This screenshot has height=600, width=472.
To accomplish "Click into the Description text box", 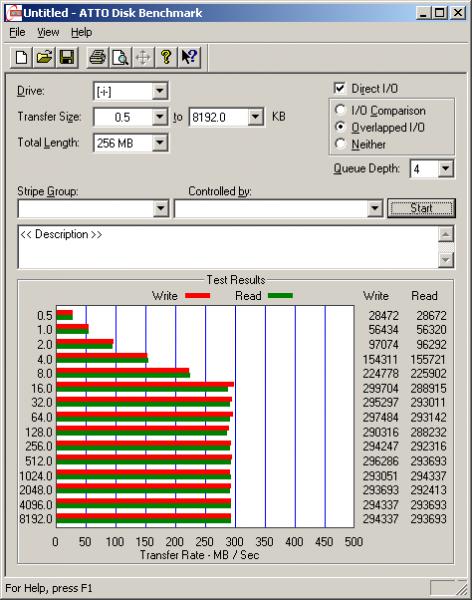I will [228, 247].
